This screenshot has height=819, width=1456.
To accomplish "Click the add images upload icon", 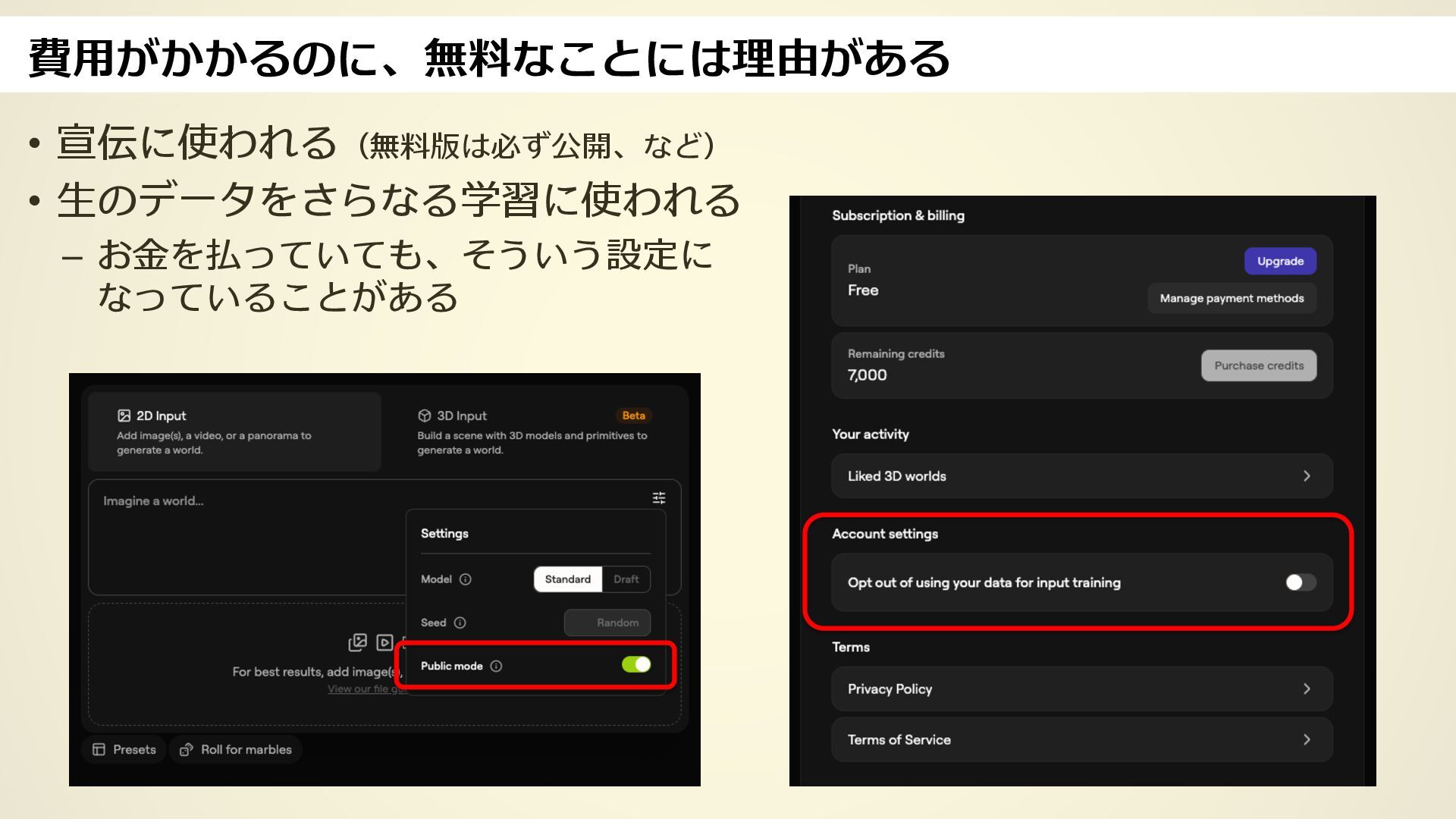I will [x=357, y=642].
